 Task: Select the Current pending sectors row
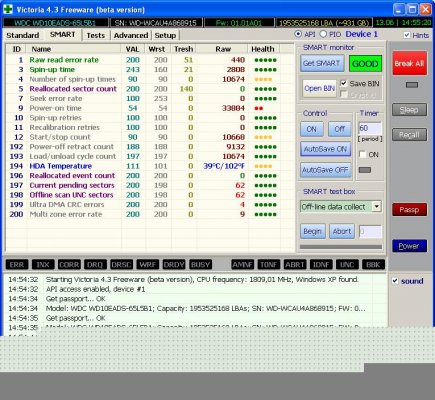149,185
